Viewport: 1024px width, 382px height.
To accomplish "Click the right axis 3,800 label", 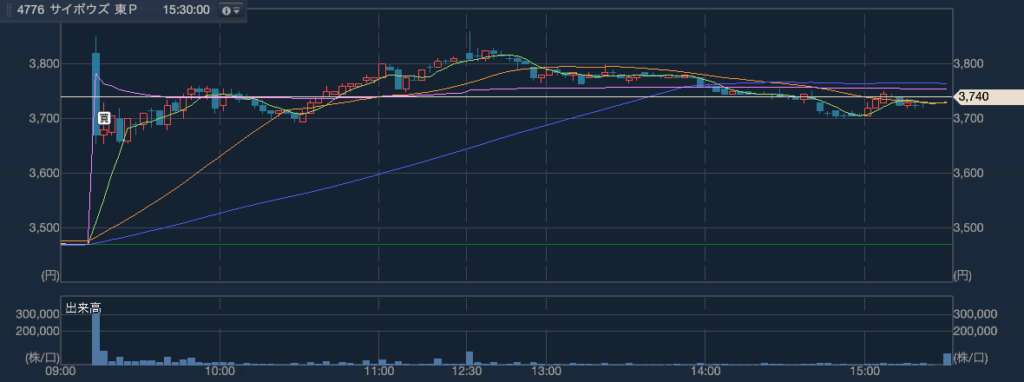I will click(x=968, y=64).
